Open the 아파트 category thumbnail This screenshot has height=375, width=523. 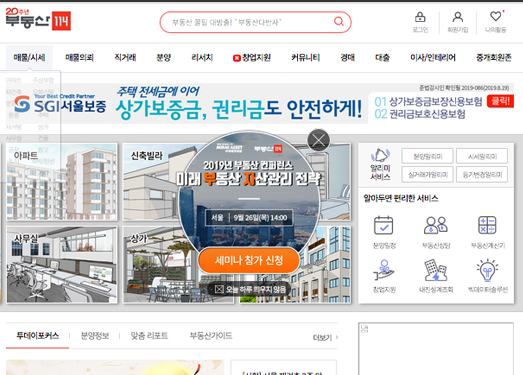62,182
